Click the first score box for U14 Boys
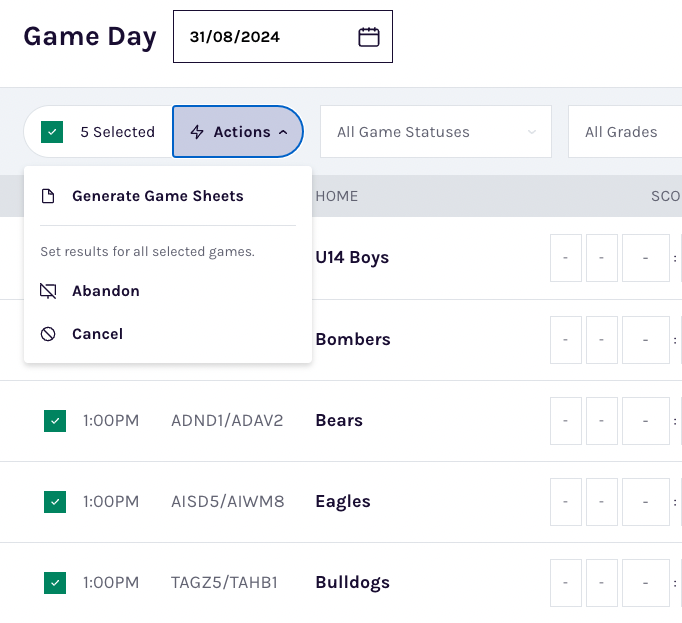The height and width of the screenshot is (623, 682). pyautogui.click(x=566, y=258)
